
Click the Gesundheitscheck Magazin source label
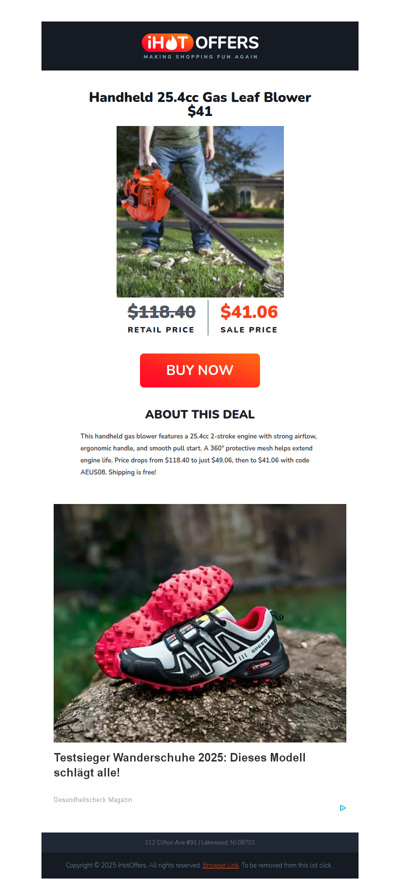[93, 799]
